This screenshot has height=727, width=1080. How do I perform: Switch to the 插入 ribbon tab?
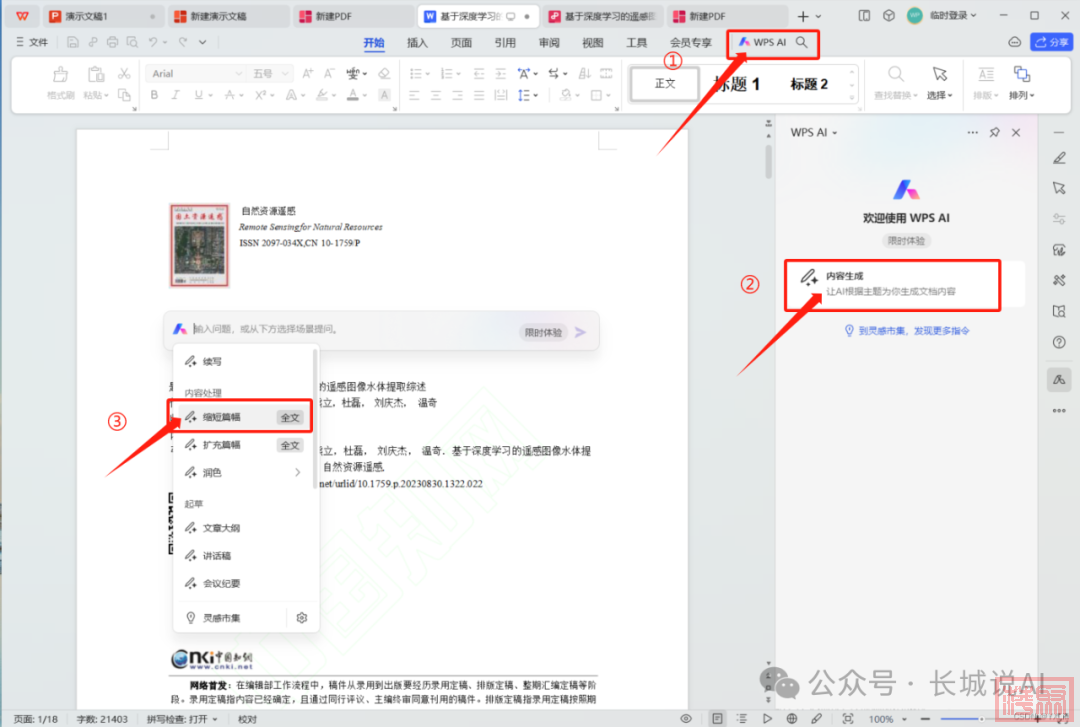pyautogui.click(x=417, y=43)
